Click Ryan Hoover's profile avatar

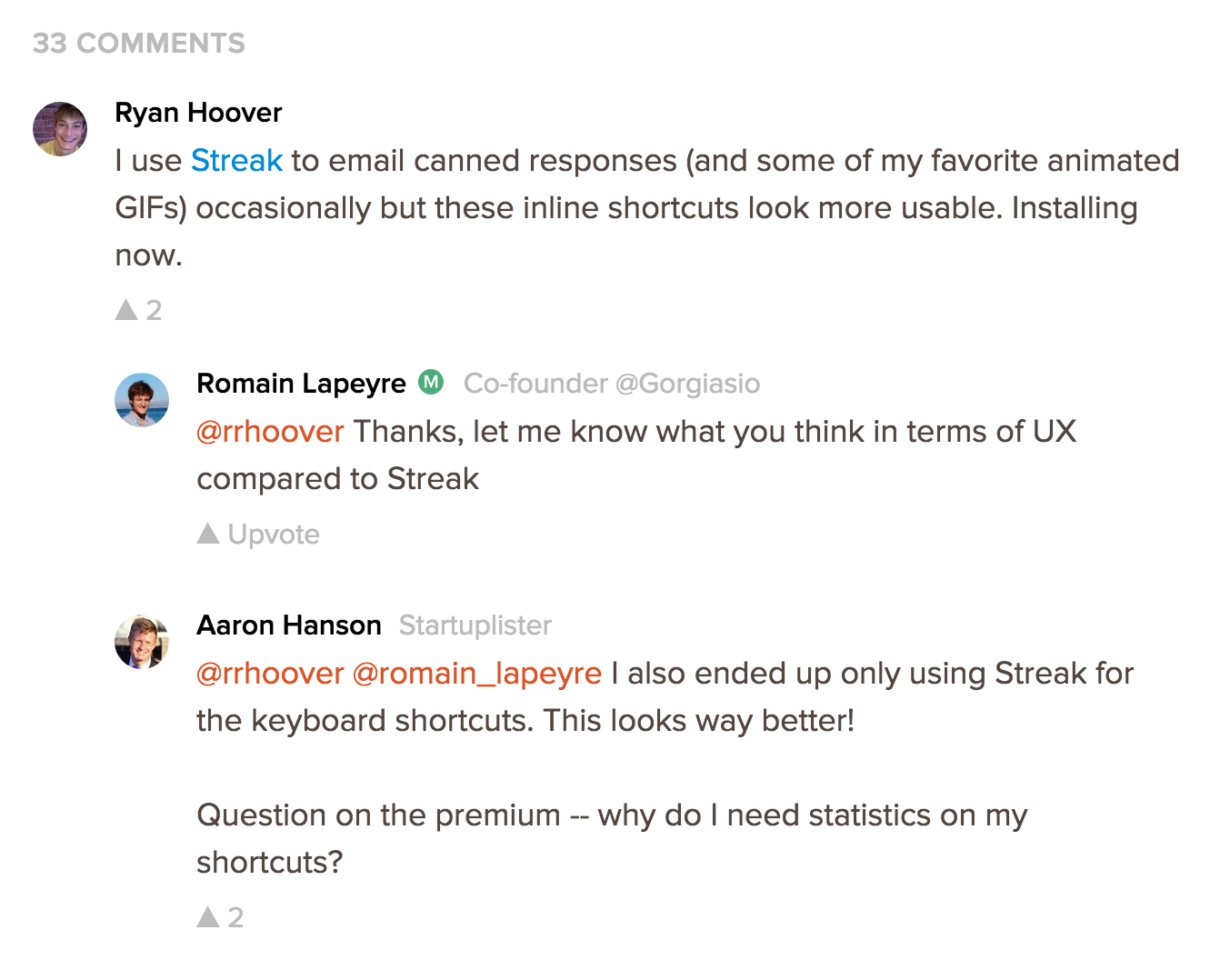click(60, 129)
